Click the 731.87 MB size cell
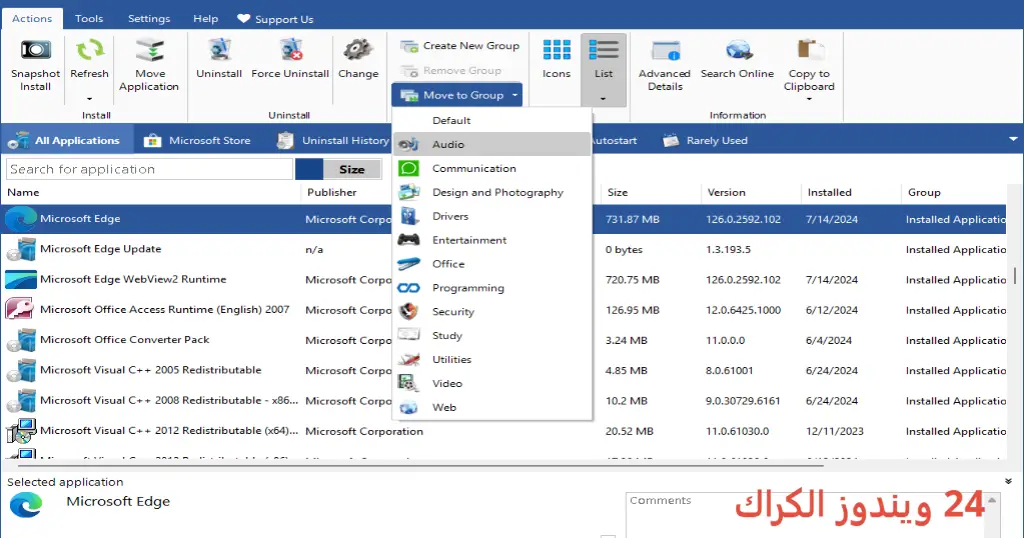This screenshot has width=1024, height=538. pos(632,219)
